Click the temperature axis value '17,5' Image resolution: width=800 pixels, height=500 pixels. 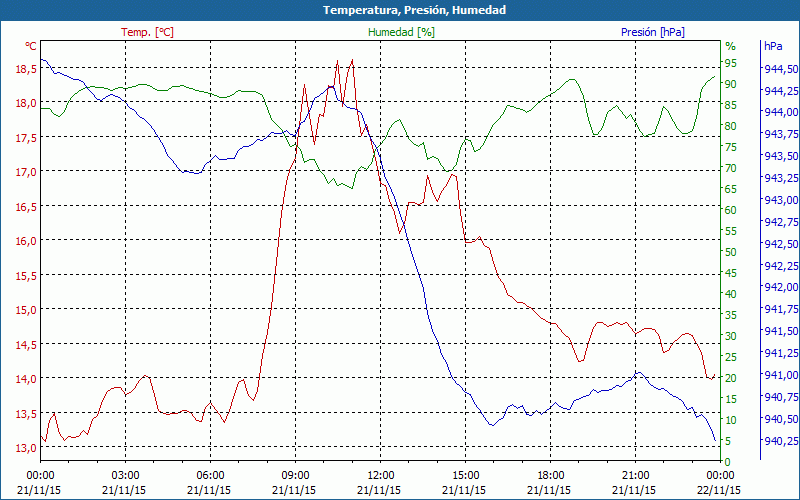27,137
